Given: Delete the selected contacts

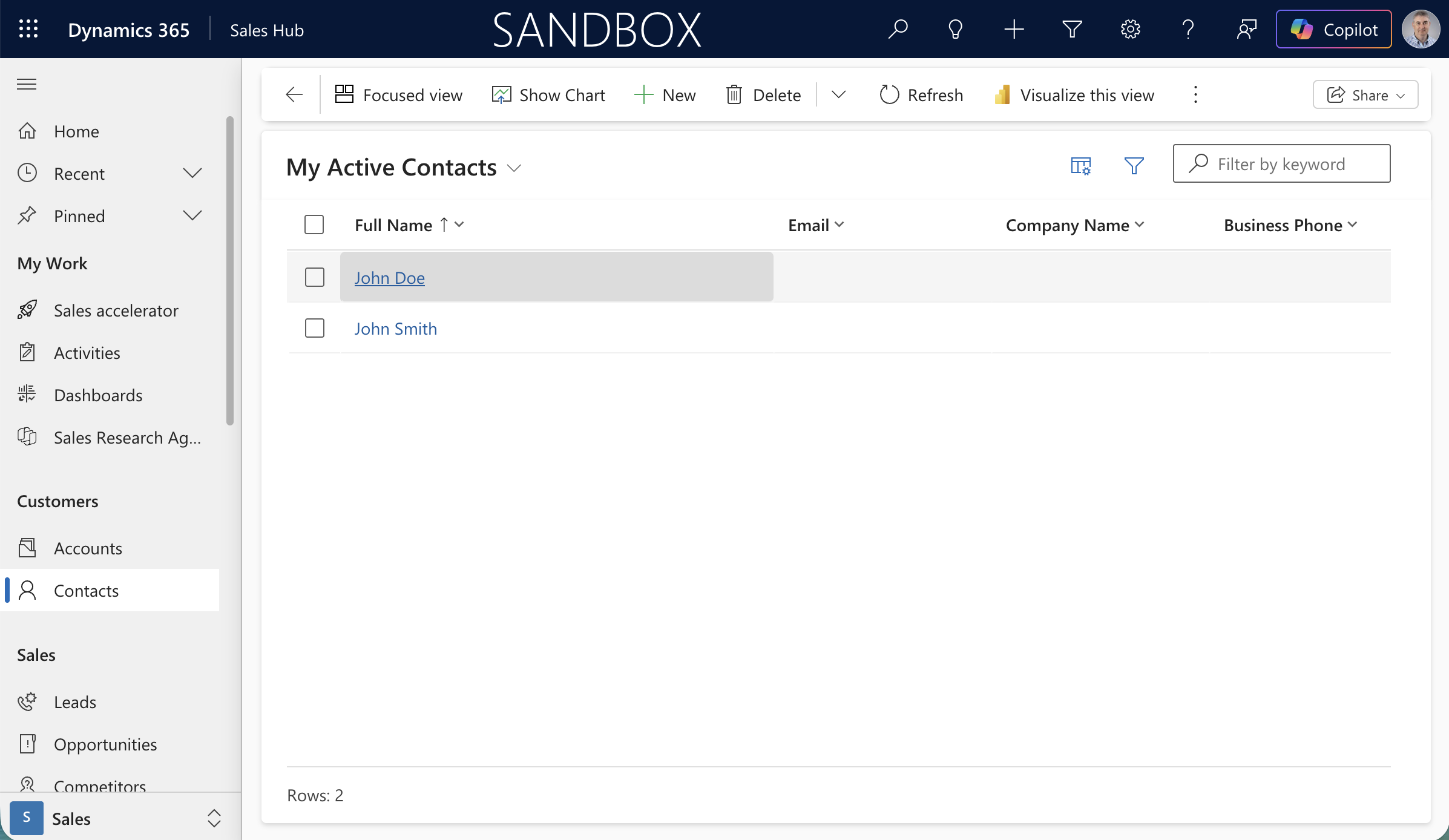Looking at the screenshot, I should coord(763,94).
